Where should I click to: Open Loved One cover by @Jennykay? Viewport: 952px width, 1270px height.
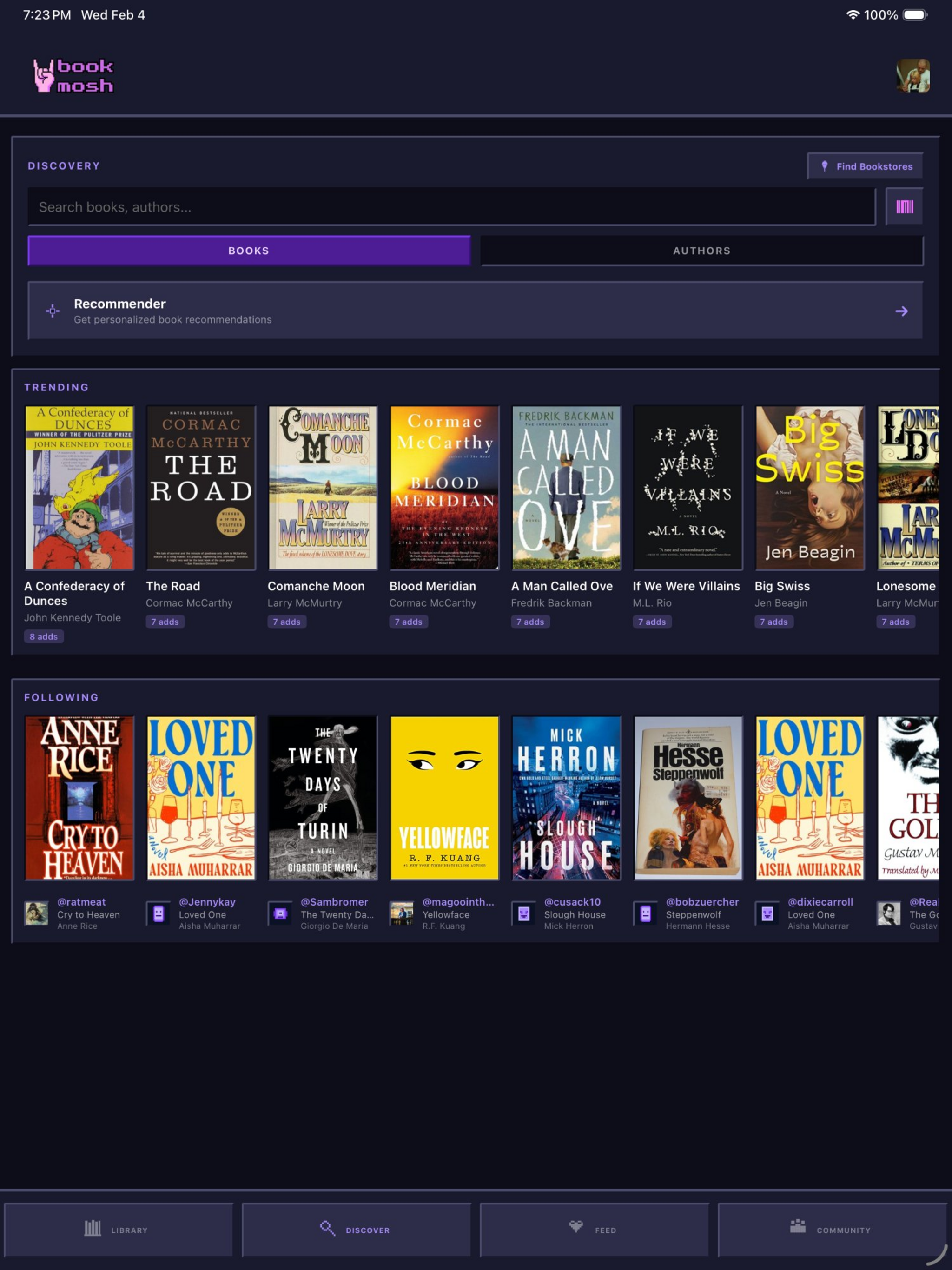(x=201, y=798)
